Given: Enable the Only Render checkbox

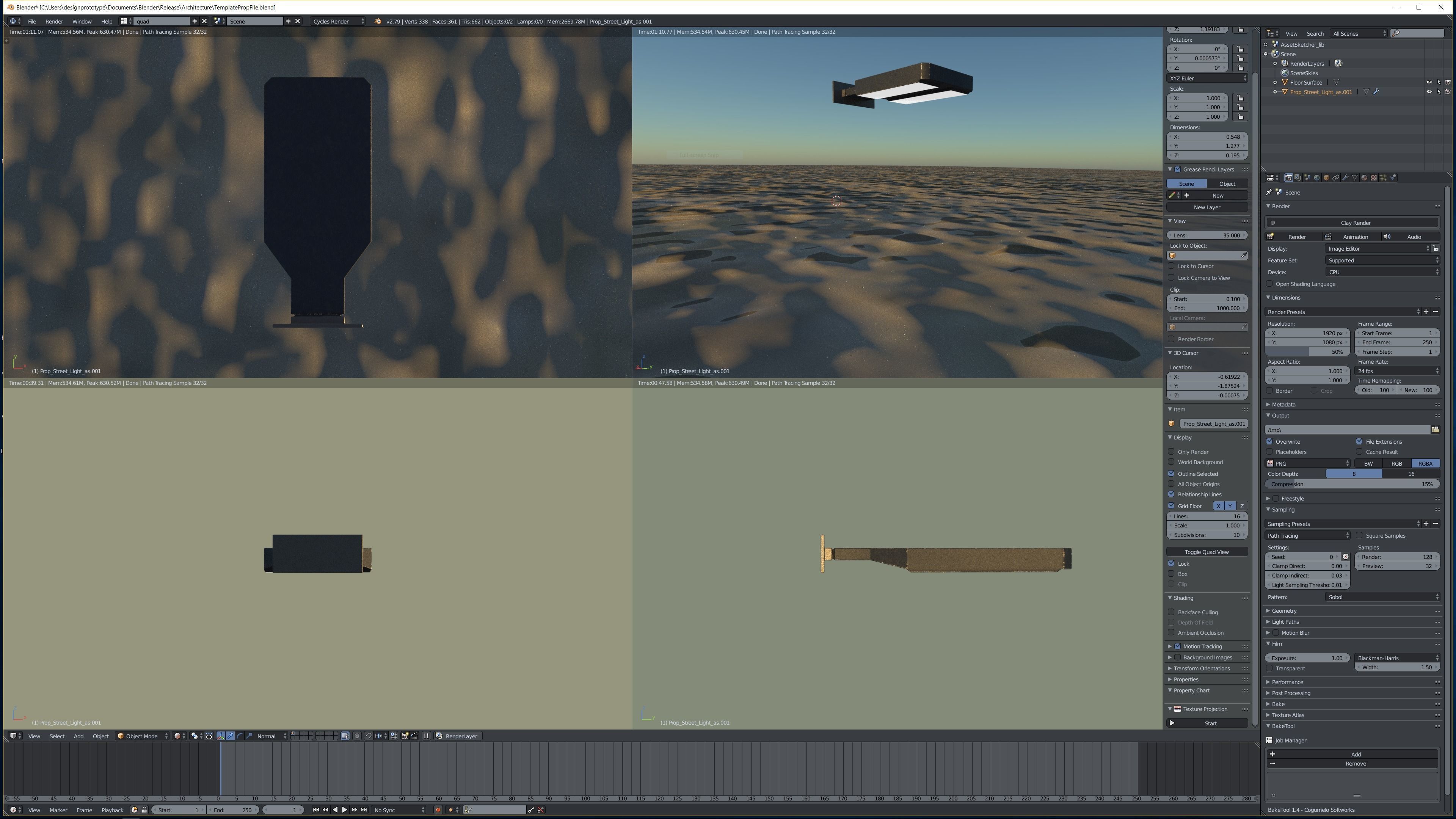Looking at the screenshot, I should (x=1172, y=452).
